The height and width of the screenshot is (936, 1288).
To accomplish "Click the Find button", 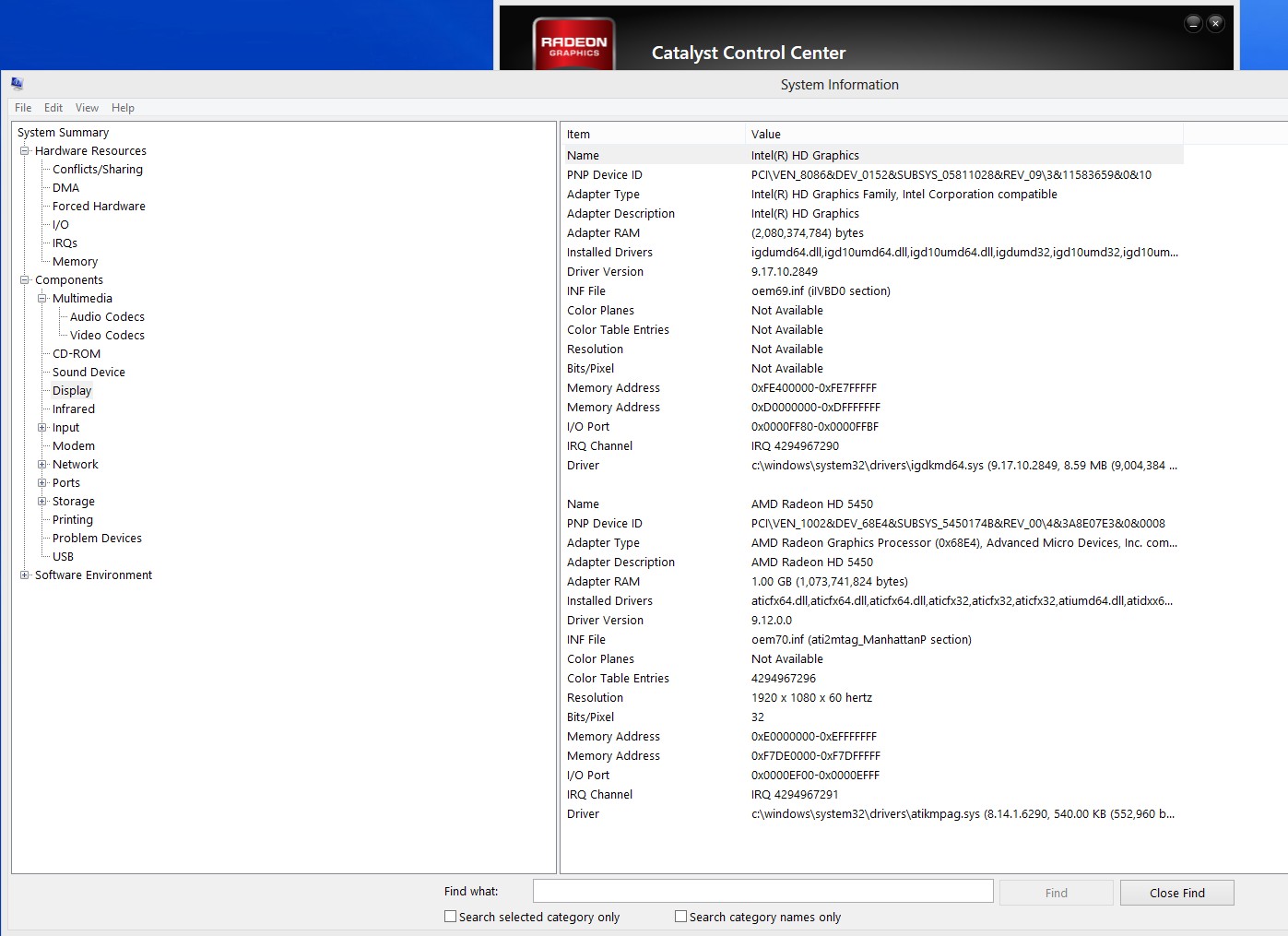I will [1057, 893].
